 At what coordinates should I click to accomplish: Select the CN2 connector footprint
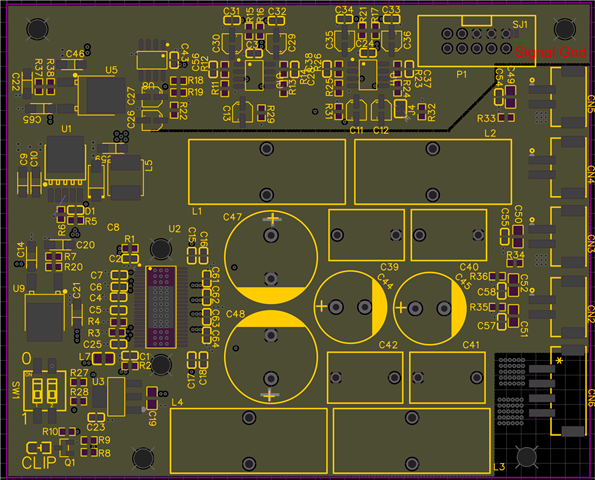pyautogui.click(x=558, y=307)
